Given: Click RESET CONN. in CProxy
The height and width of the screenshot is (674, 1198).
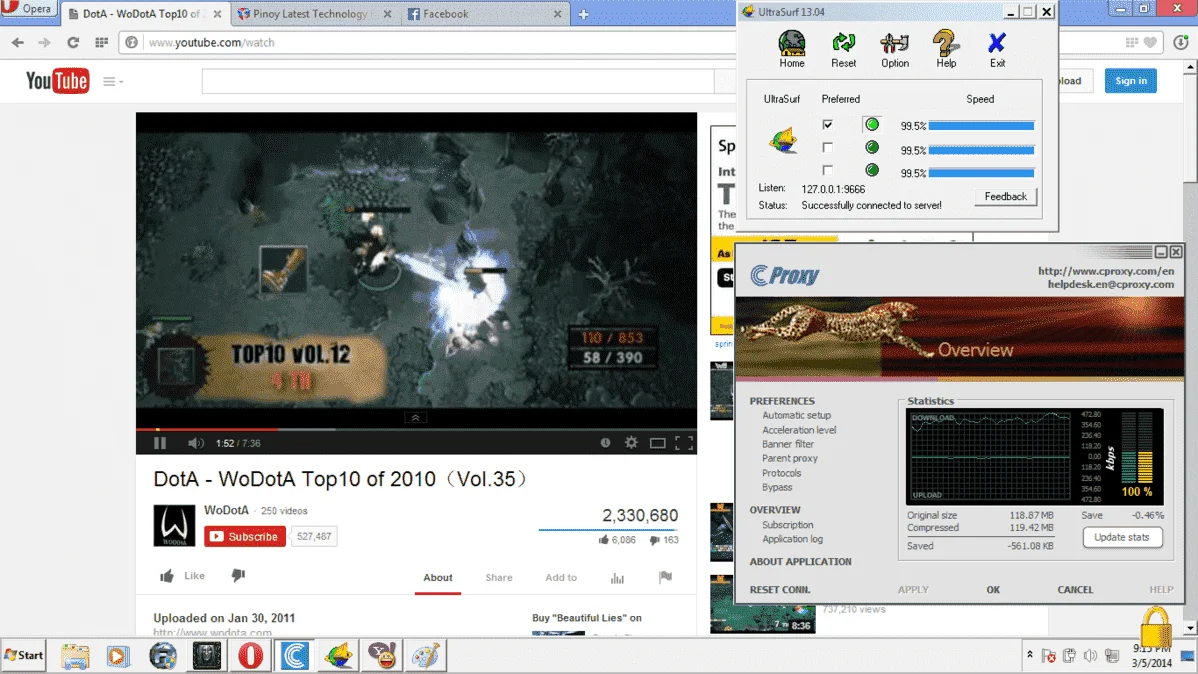Looking at the screenshot, I should pos(779,590).
